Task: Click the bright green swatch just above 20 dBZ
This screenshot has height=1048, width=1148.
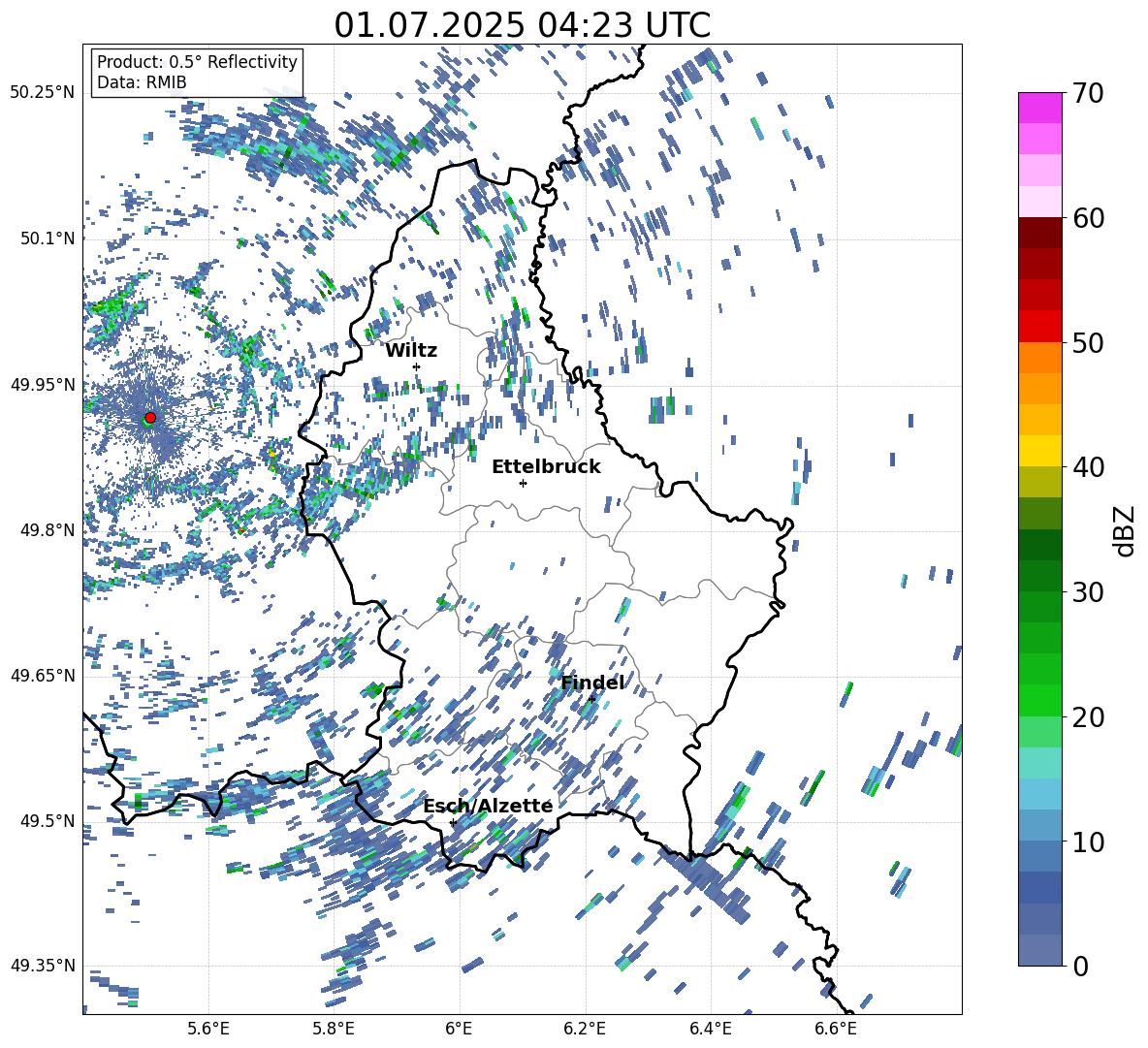Action: pos(1040,700)
